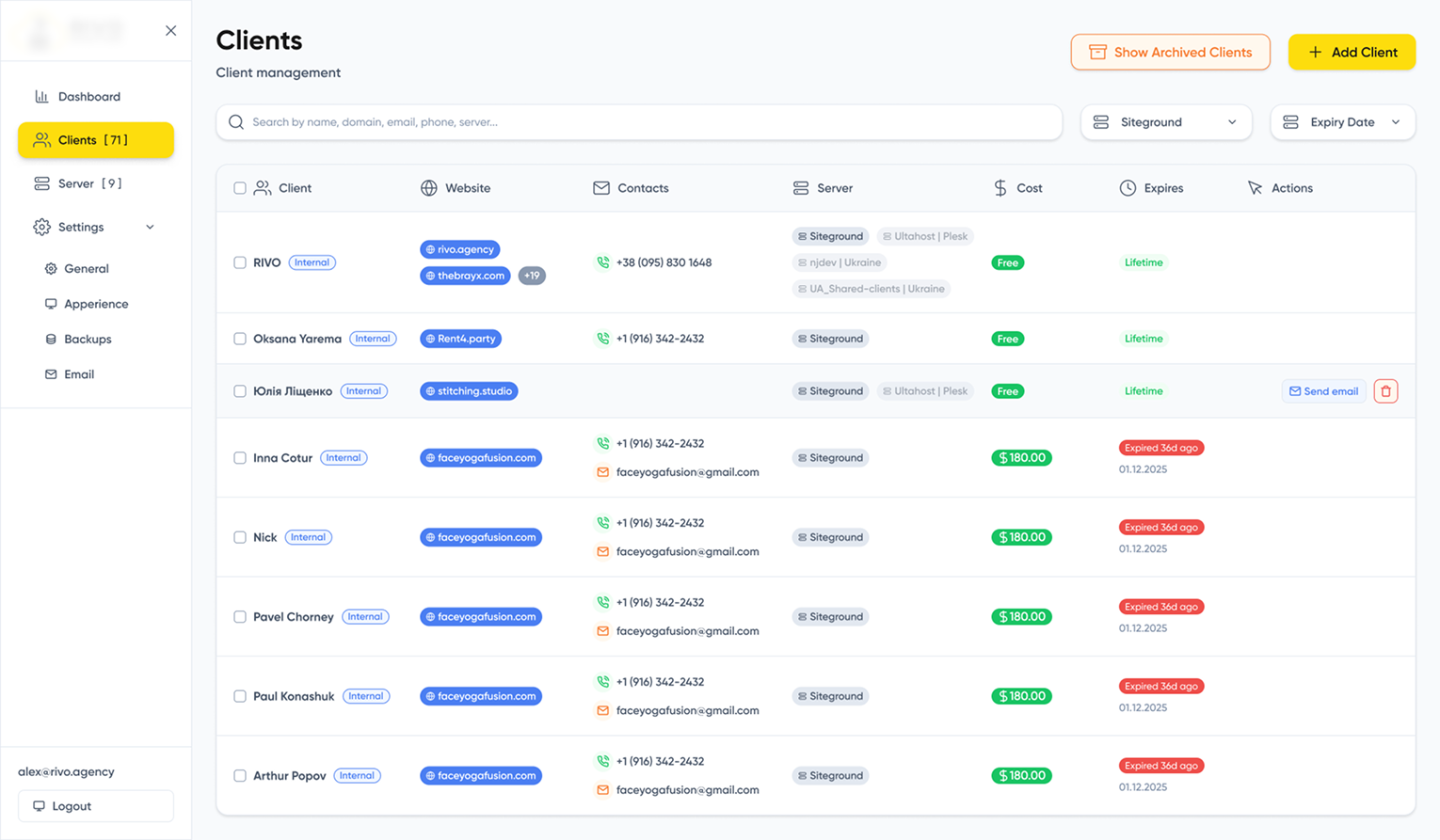
Task: Click the search input field
Action: (639, 121)
